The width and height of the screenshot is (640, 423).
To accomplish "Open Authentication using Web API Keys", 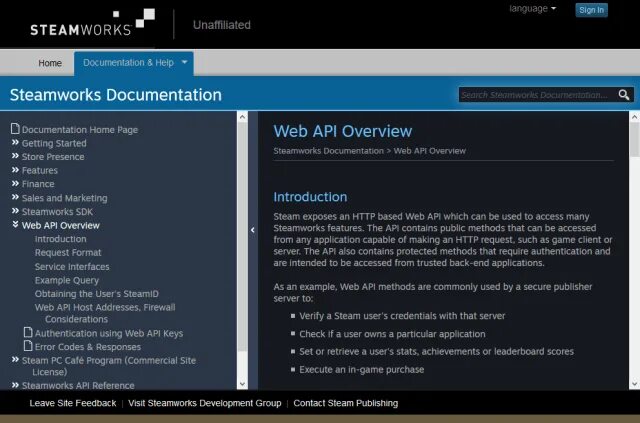I will (x=109, y=334).
